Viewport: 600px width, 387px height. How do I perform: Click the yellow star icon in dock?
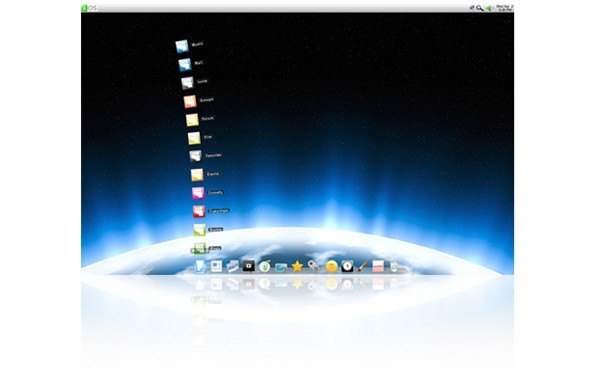[x=297, y=266]
